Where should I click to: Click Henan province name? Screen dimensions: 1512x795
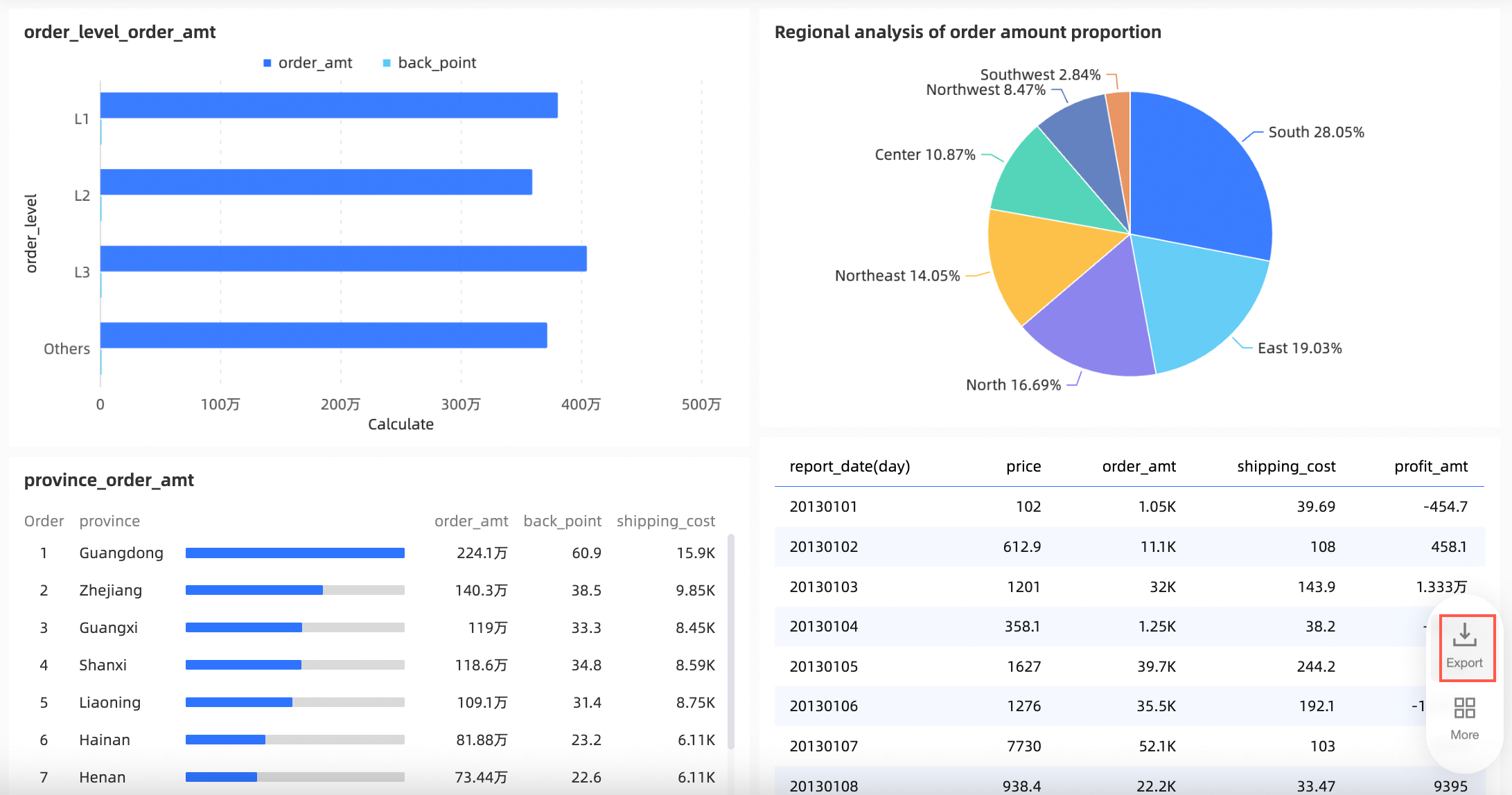(102, 777)
